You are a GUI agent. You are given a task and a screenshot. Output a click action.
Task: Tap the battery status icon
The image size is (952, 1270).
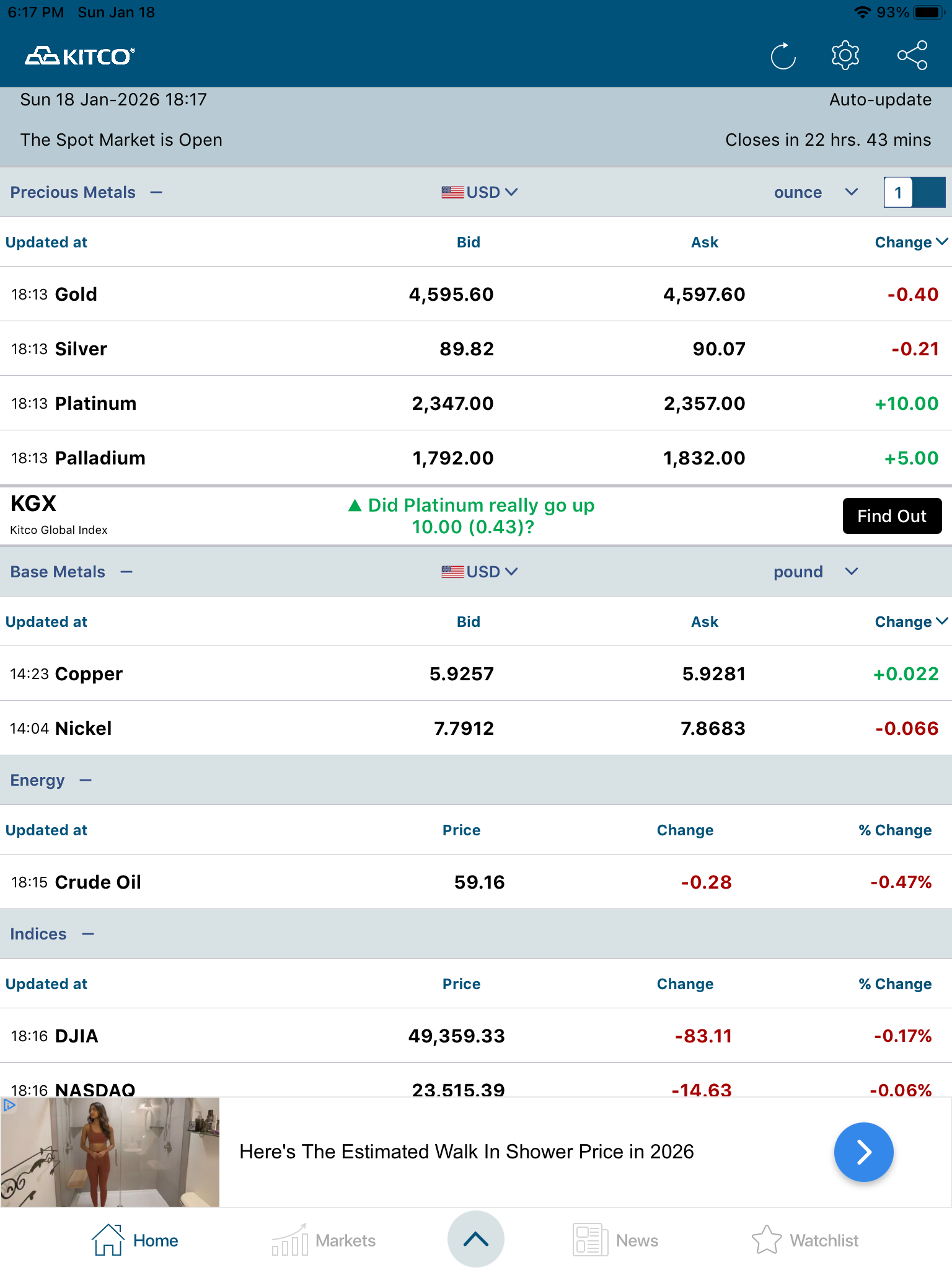(x=928, y=12)
